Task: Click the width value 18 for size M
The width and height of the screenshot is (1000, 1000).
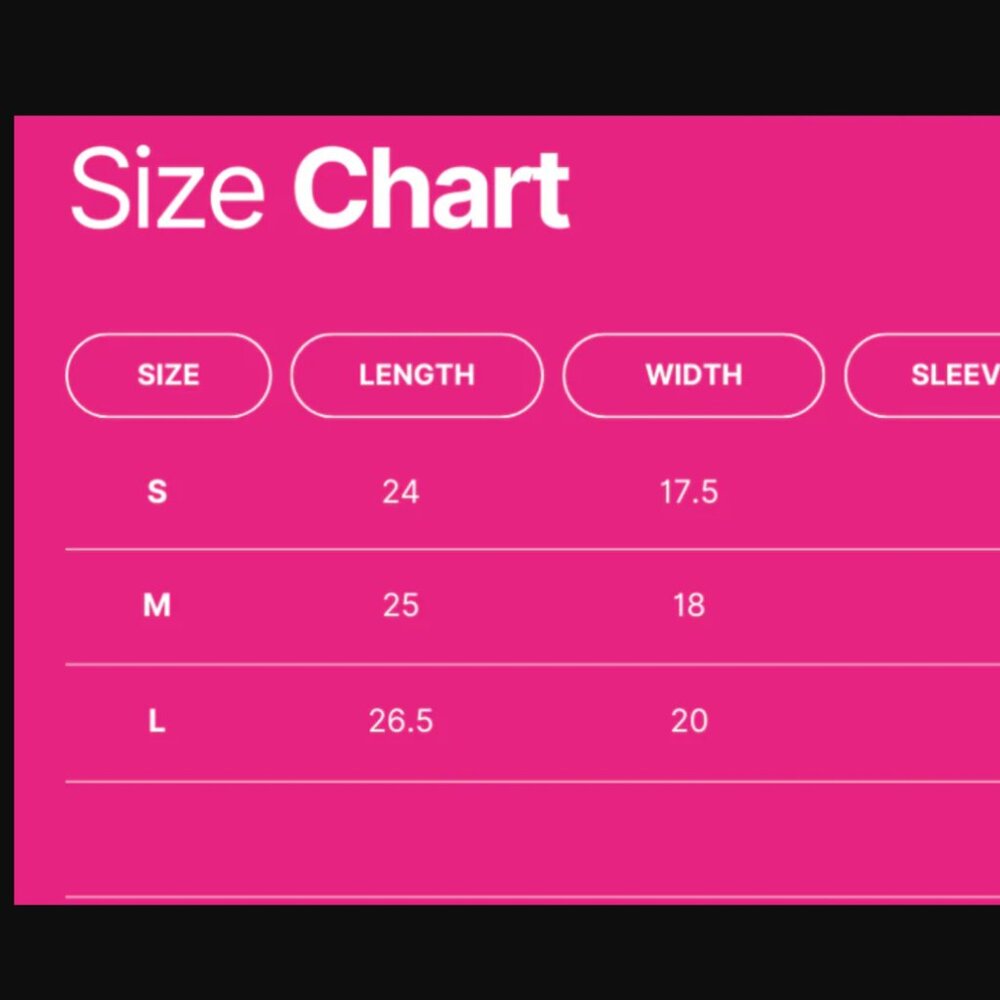Action: tap(689, 605)
